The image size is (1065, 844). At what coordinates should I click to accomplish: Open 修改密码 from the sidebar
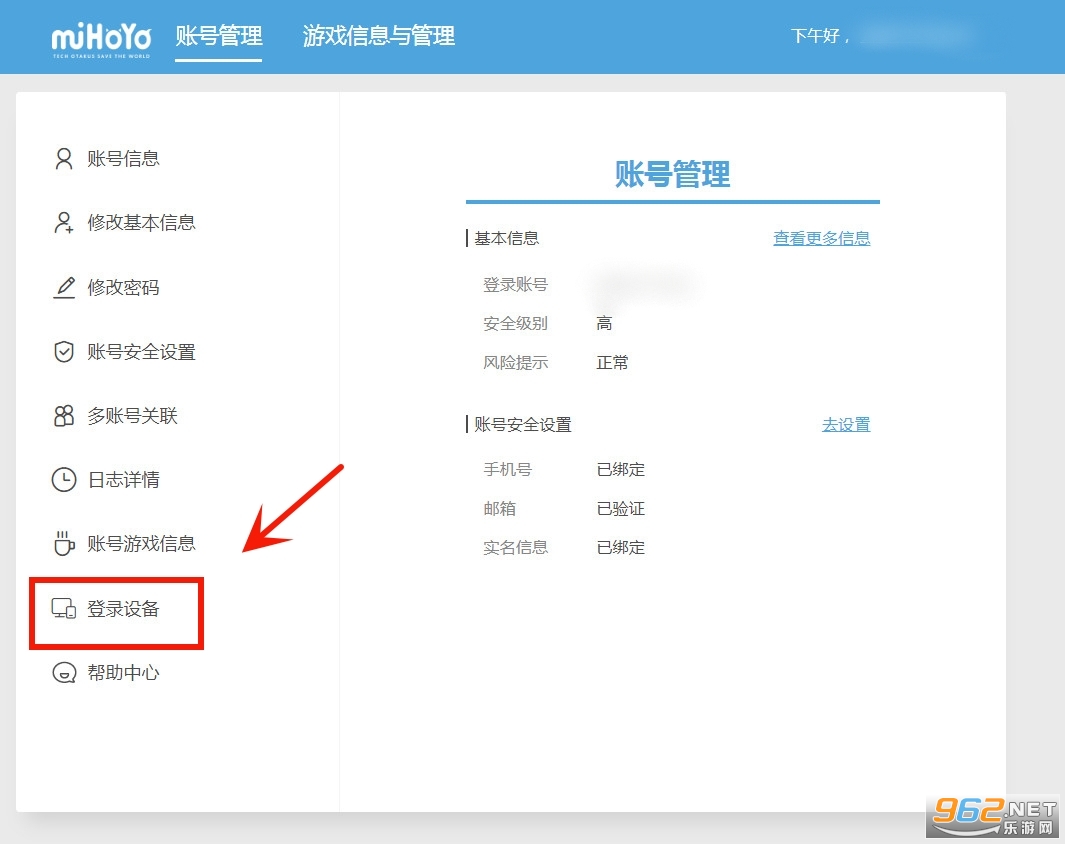[x=123, y=288]
